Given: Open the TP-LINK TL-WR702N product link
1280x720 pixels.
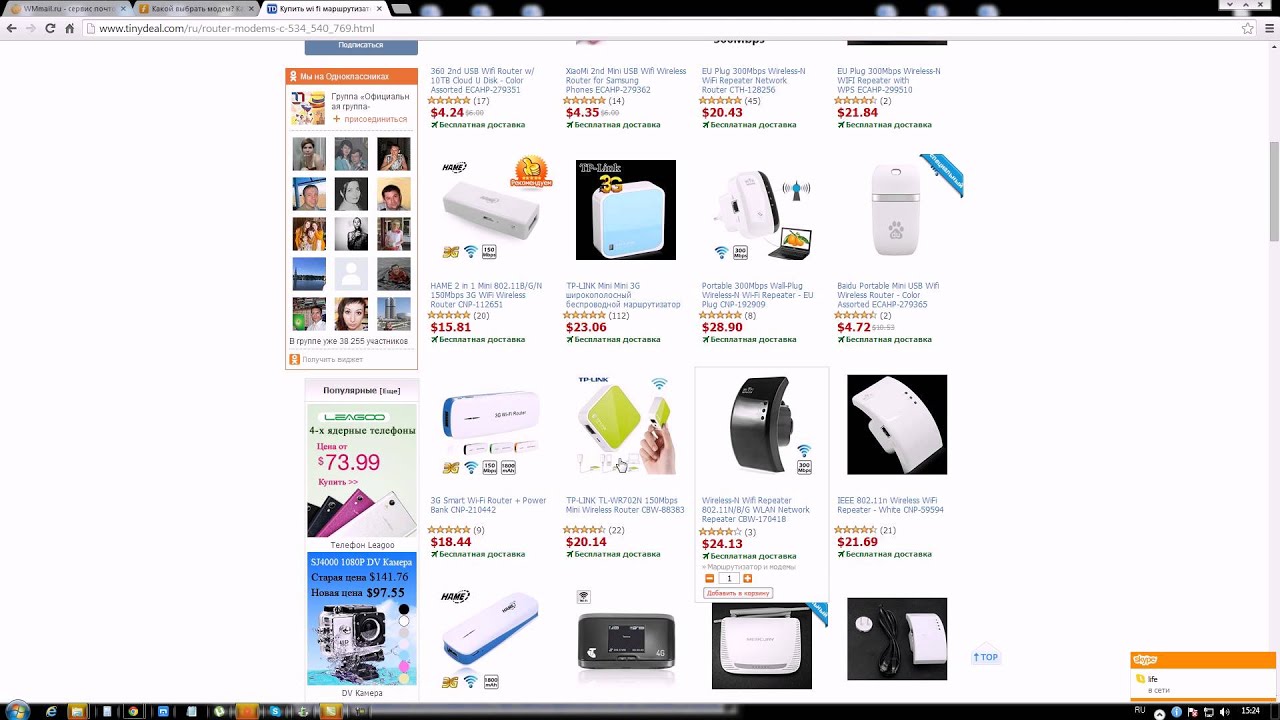Looking at the screenshot, I should [x=625, y=505].
